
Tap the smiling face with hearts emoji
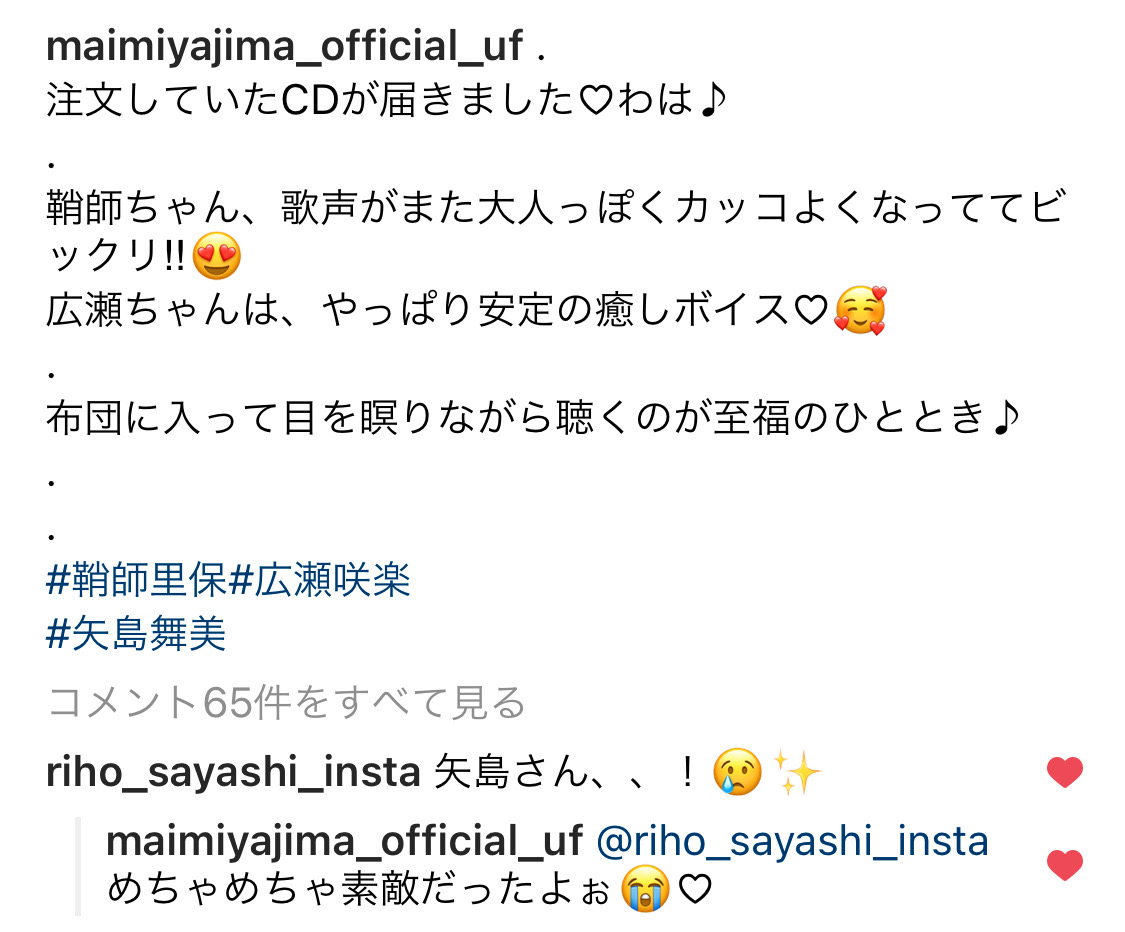click(861, 310)
